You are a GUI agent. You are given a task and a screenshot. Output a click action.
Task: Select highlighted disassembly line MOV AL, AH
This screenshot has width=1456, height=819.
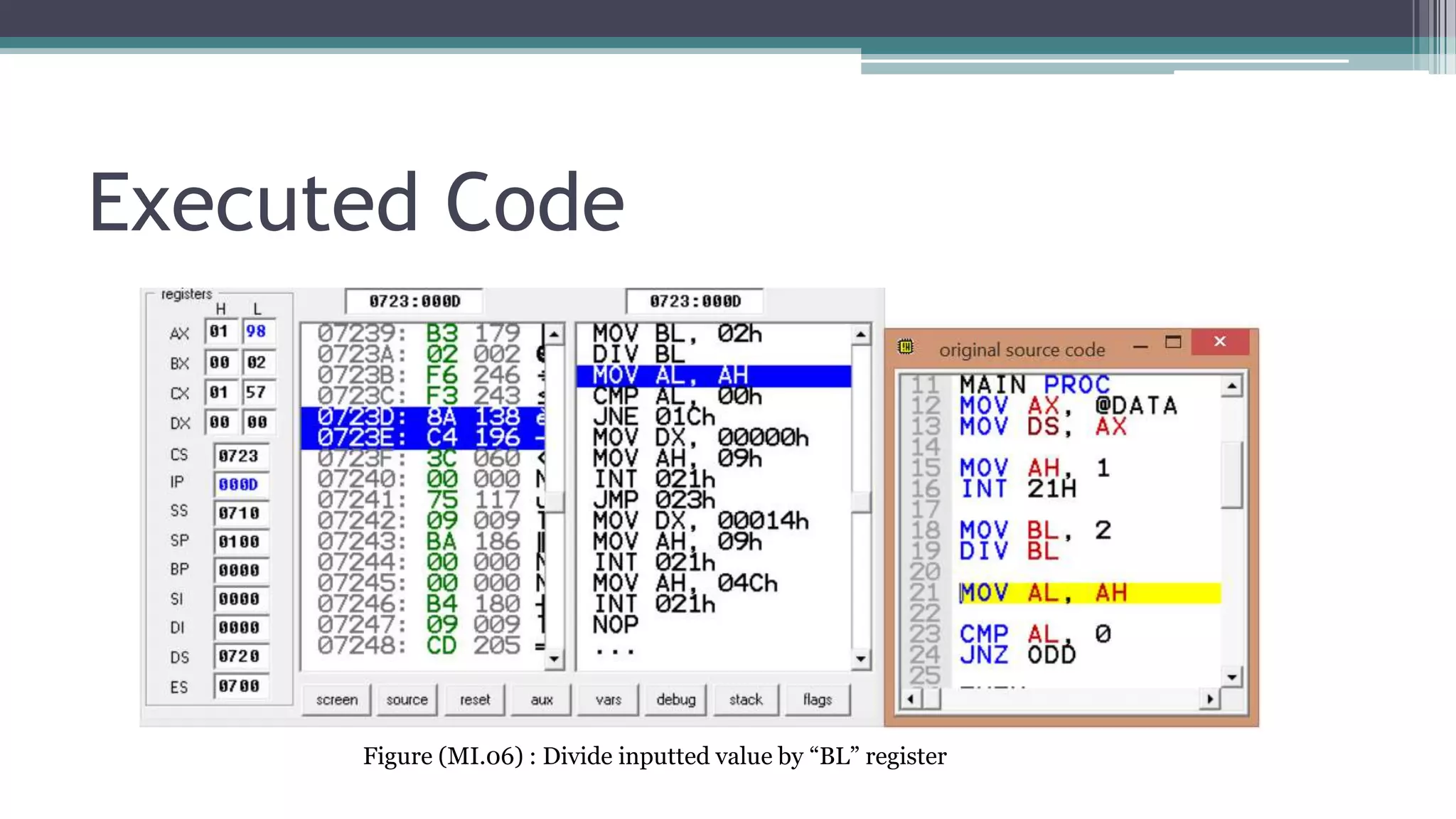(x=714, y=375)
